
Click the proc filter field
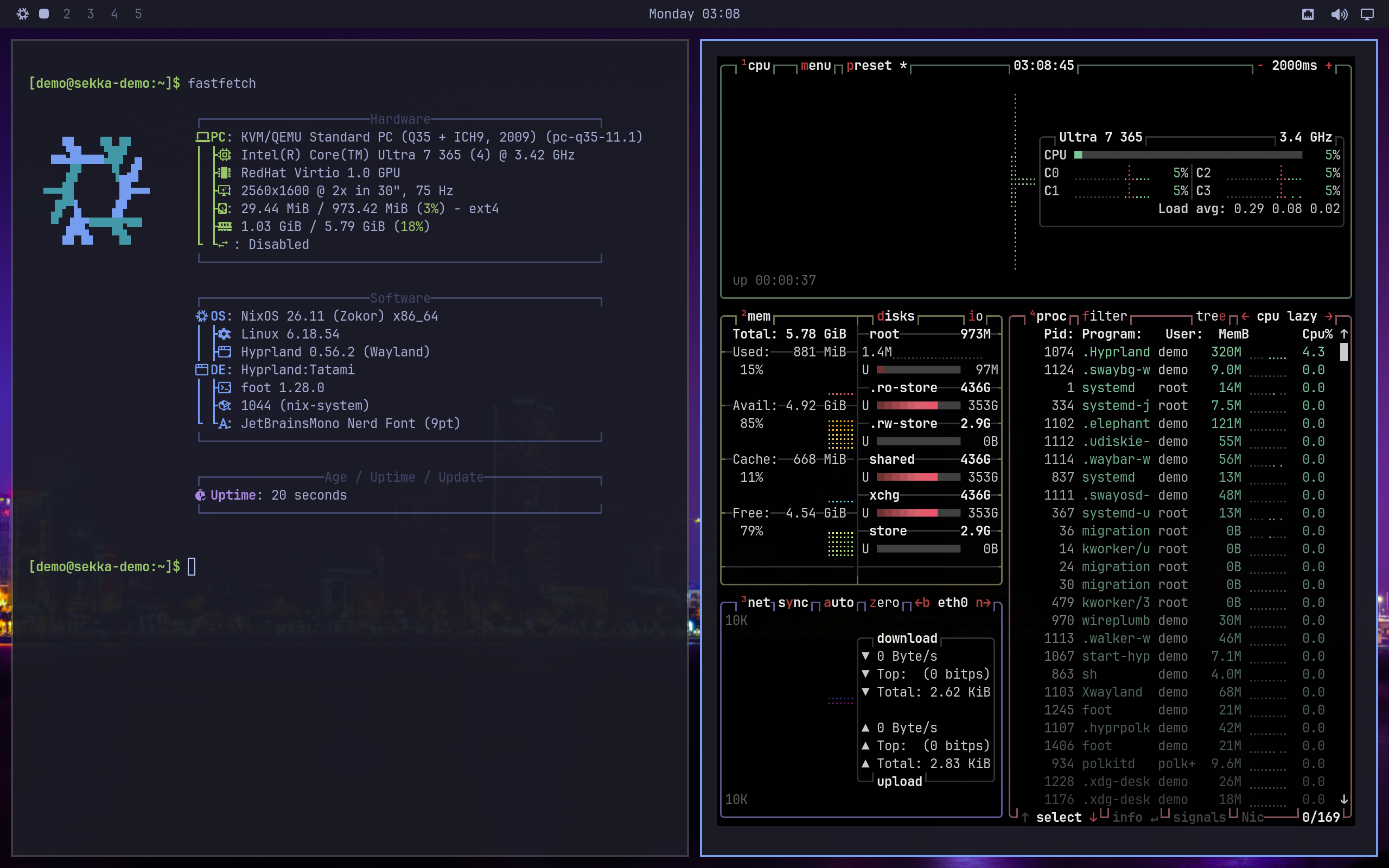click(1104, 316)
